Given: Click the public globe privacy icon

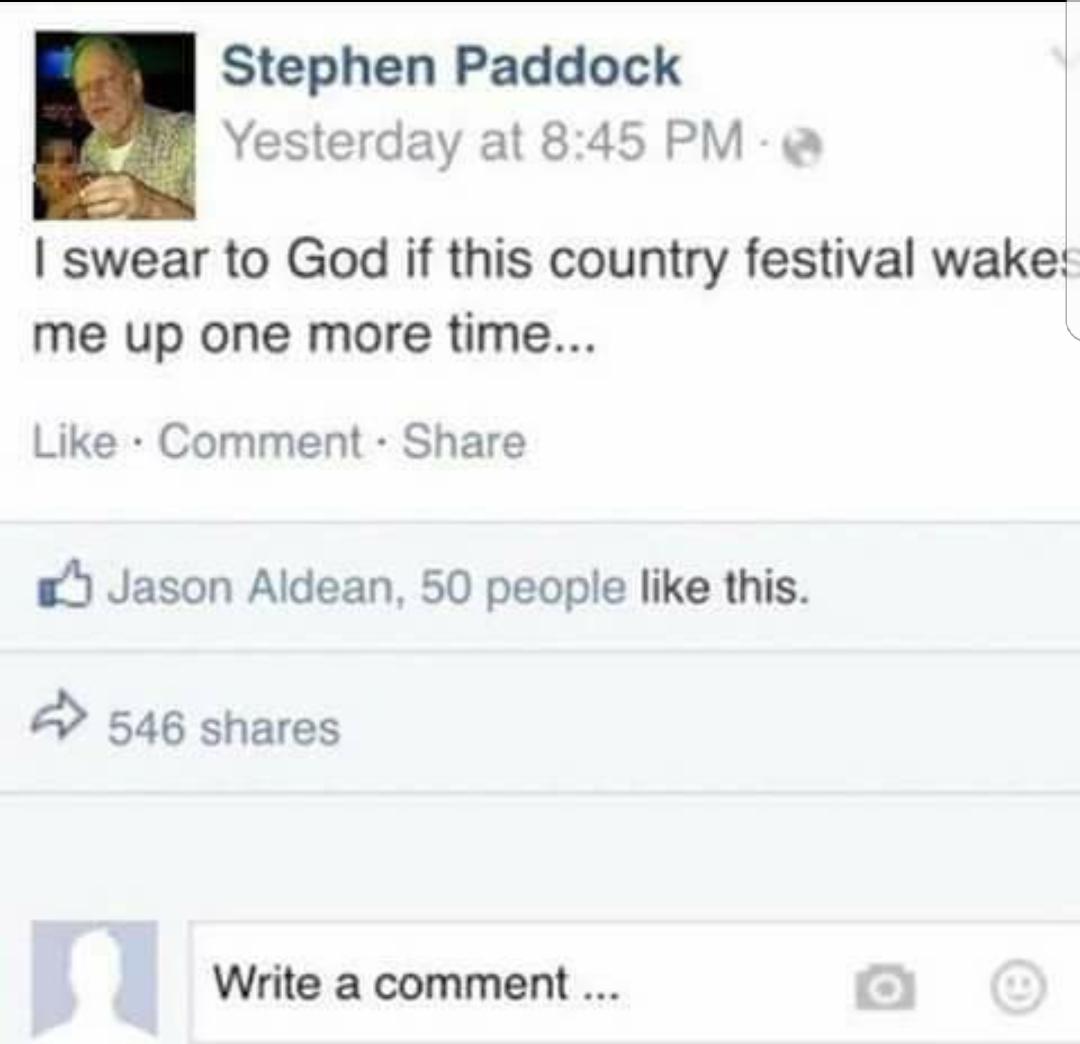Looking at the screenshot, I should click(801, 147).
